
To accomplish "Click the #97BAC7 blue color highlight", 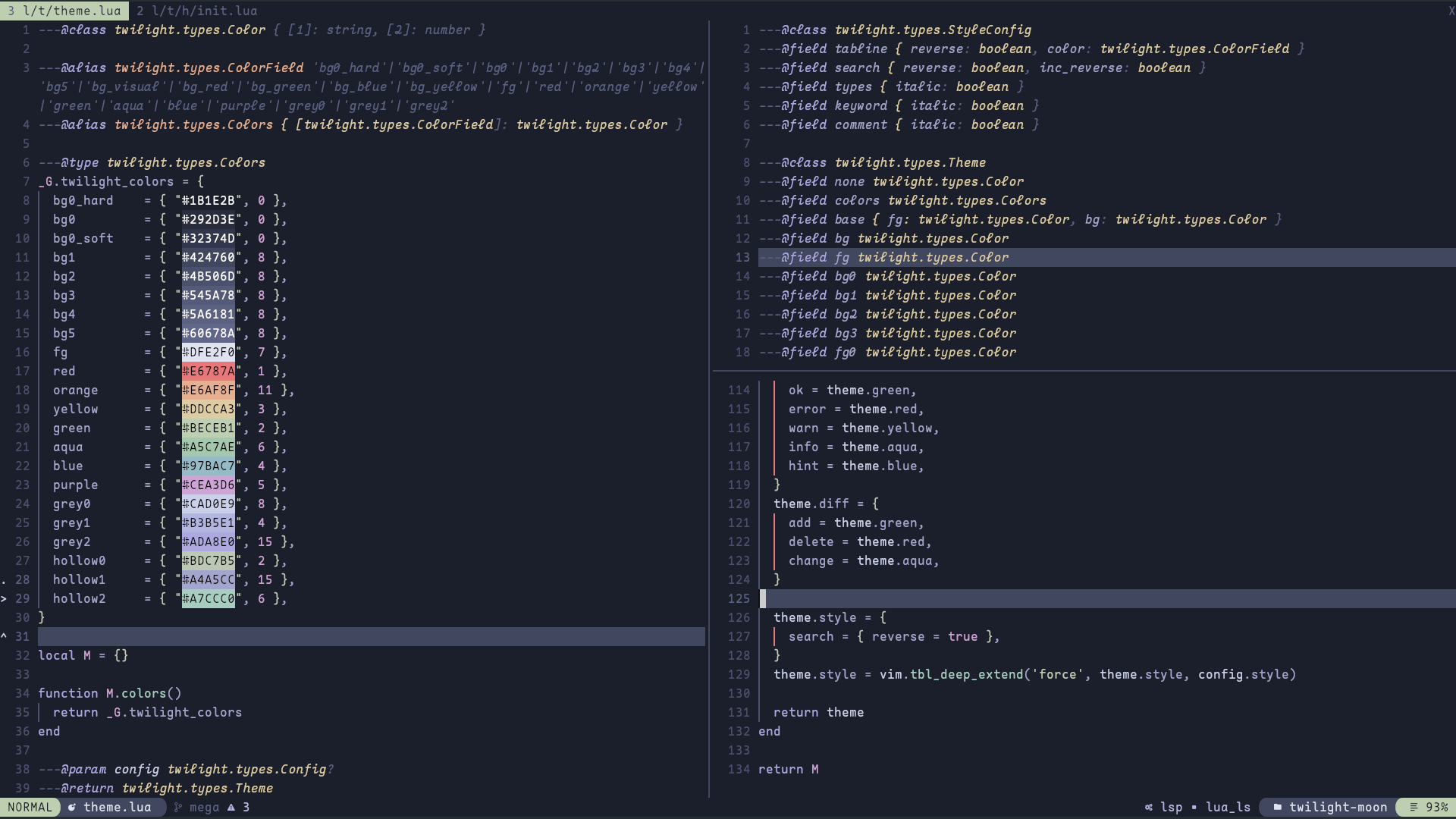I will point(209,466).
